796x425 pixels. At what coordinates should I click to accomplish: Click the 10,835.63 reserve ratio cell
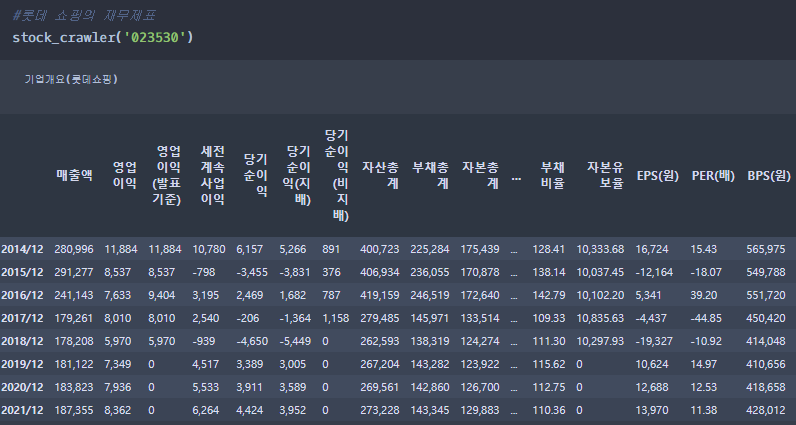601,318
